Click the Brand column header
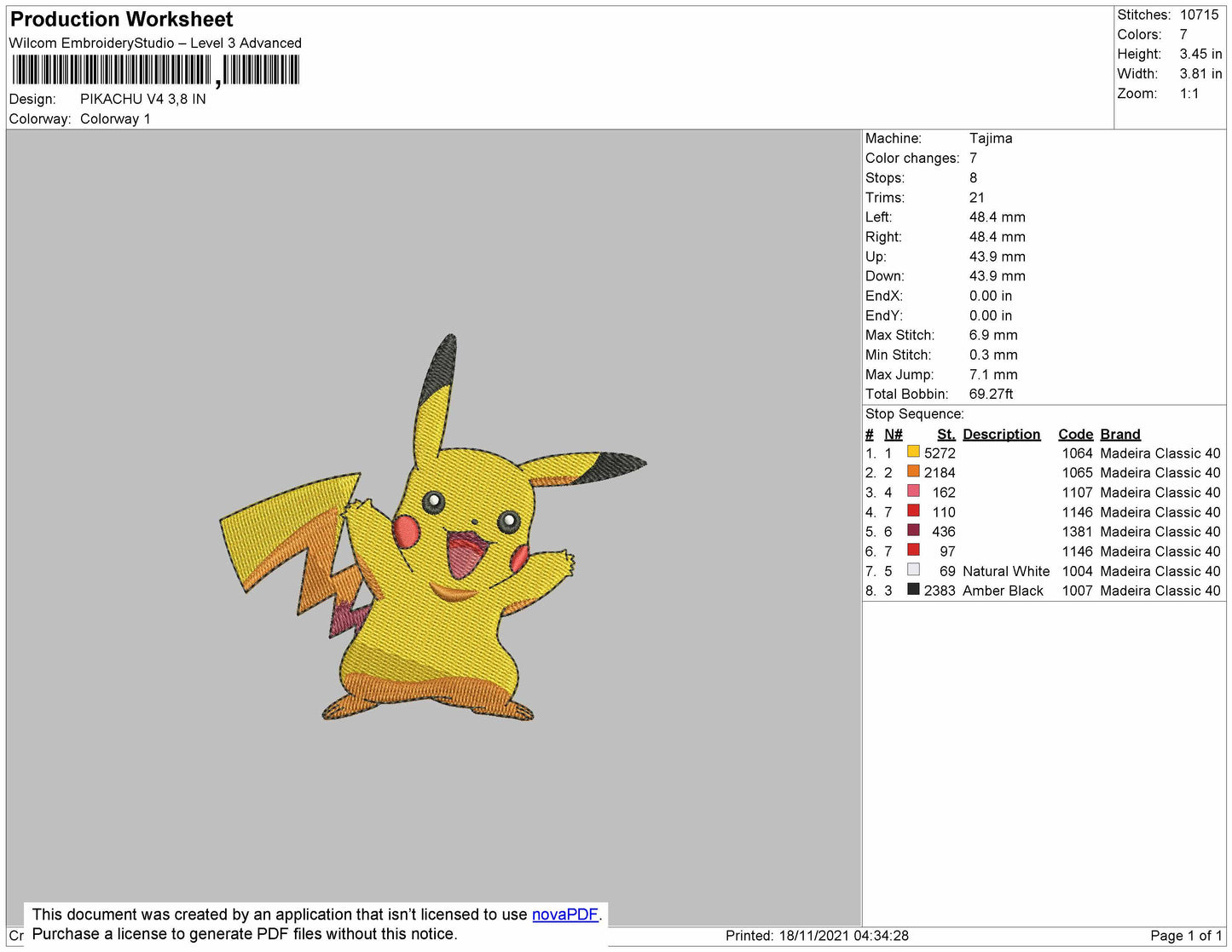 coord(1119,434)
